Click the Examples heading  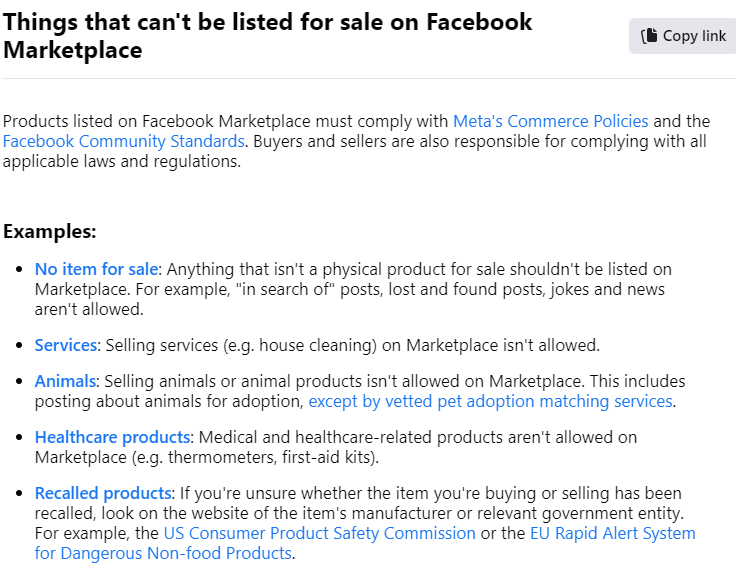click(49, 231)
